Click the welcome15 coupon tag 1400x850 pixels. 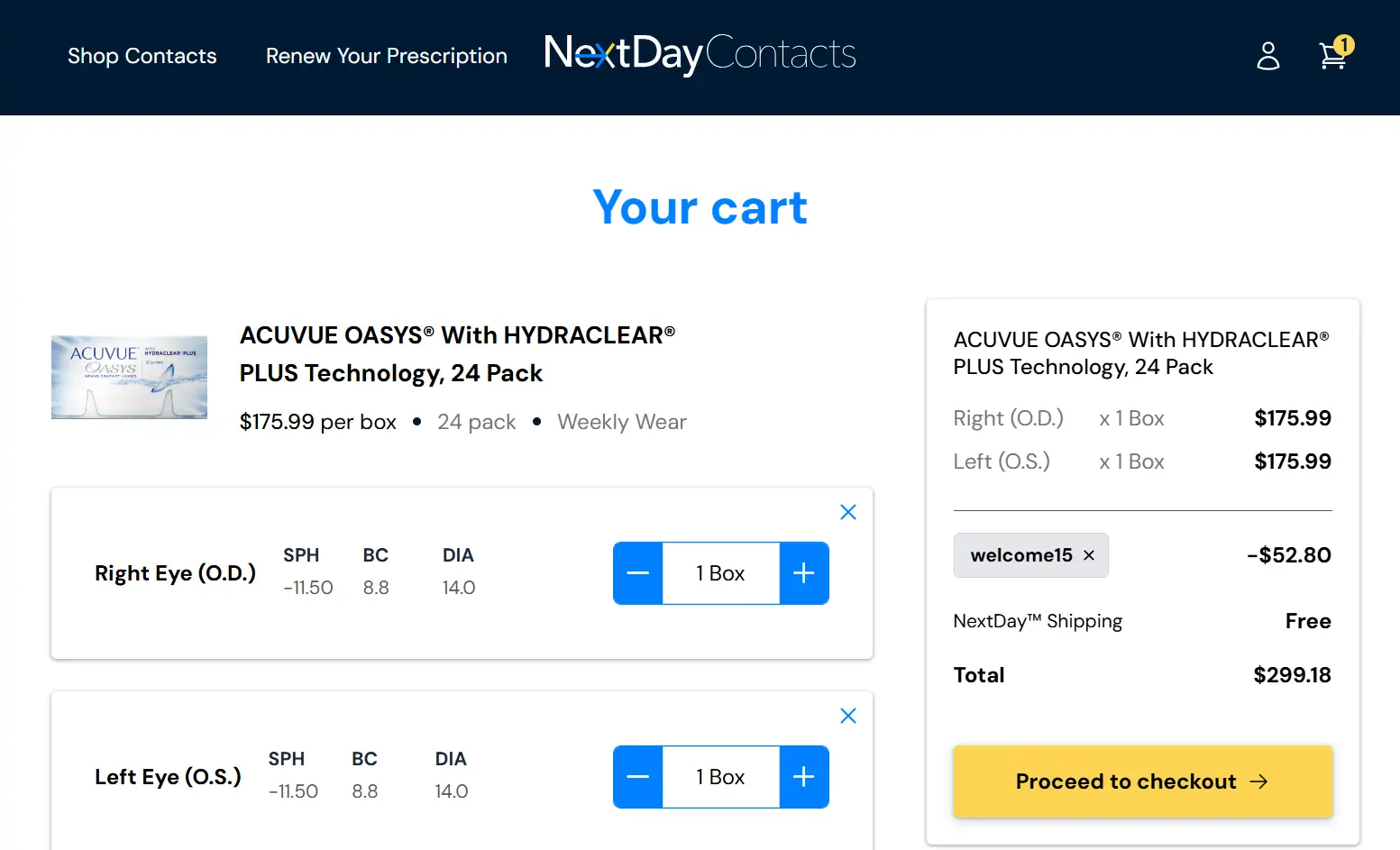[x=1020, y=555]
